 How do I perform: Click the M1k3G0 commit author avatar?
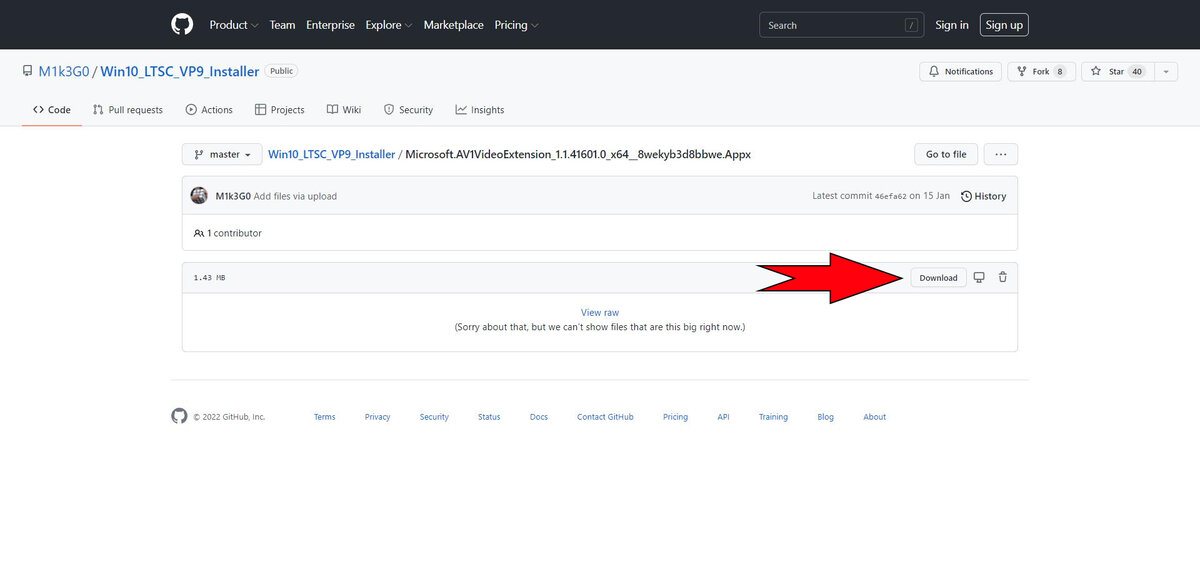click(199, 196)
